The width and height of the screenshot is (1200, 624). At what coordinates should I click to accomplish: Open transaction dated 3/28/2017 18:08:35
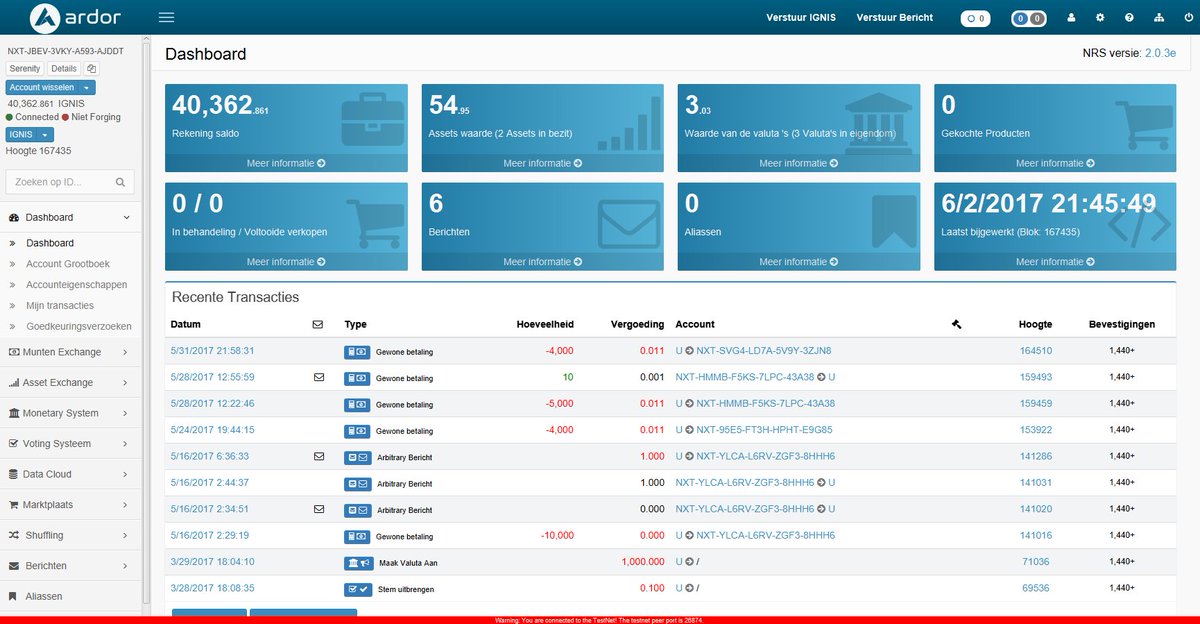(213, 588)
